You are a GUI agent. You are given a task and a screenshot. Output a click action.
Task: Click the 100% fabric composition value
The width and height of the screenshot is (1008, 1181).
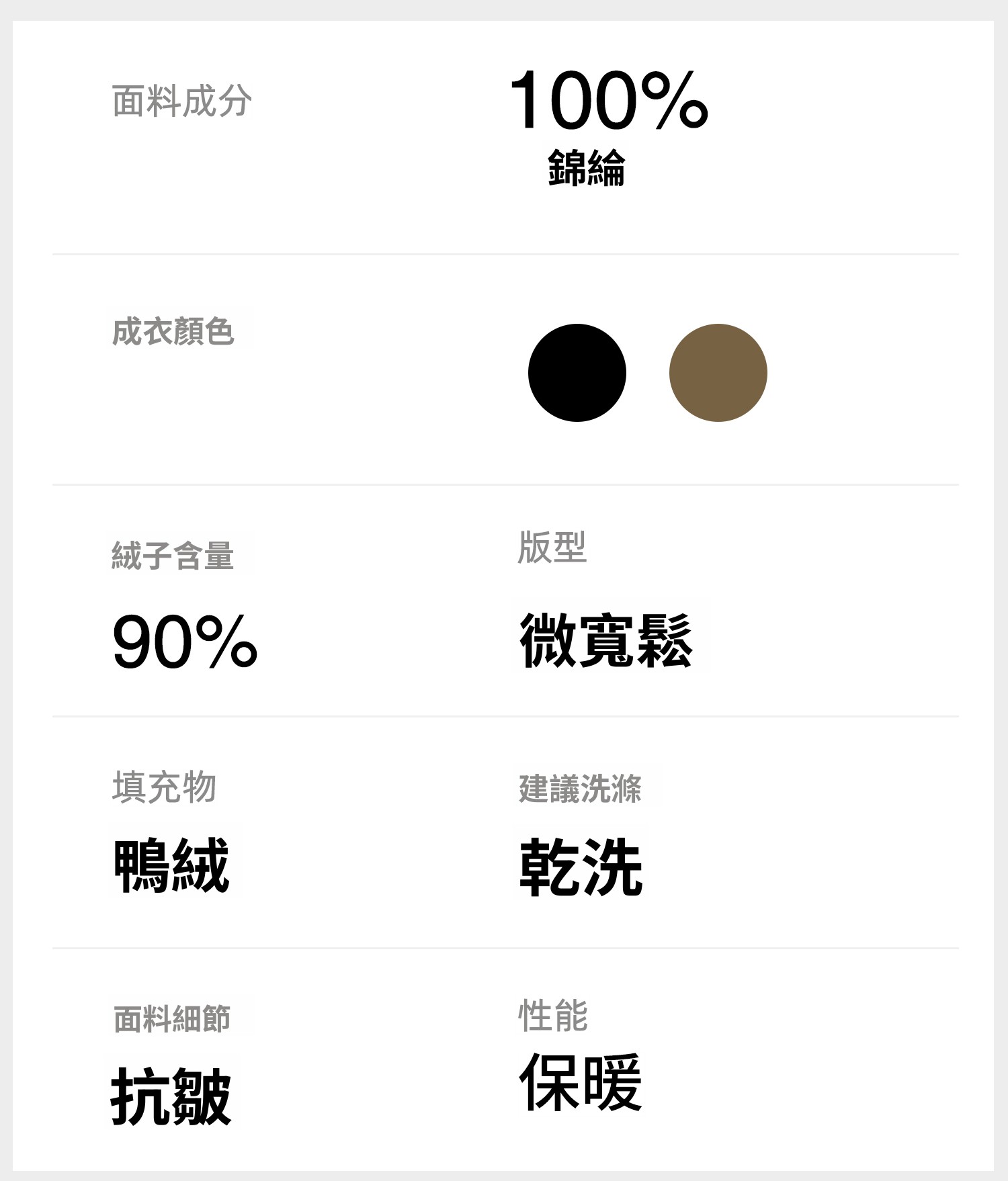point(608,101)
